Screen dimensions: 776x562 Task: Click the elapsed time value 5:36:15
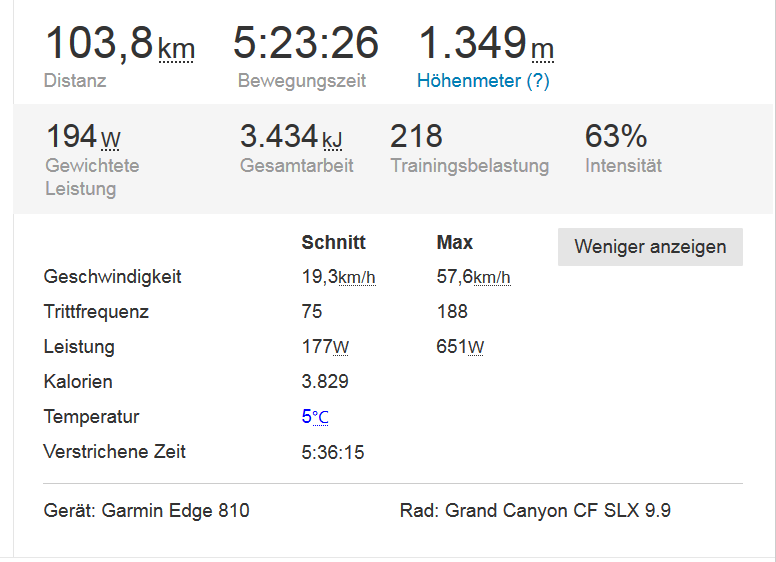333,452
